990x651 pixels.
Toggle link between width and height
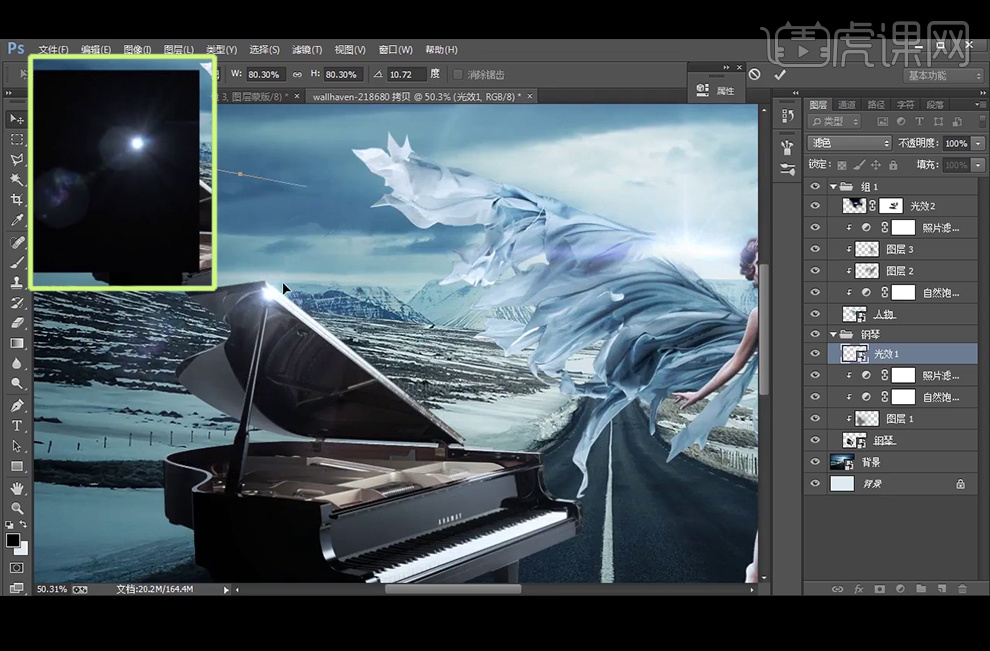coord(297,74)
